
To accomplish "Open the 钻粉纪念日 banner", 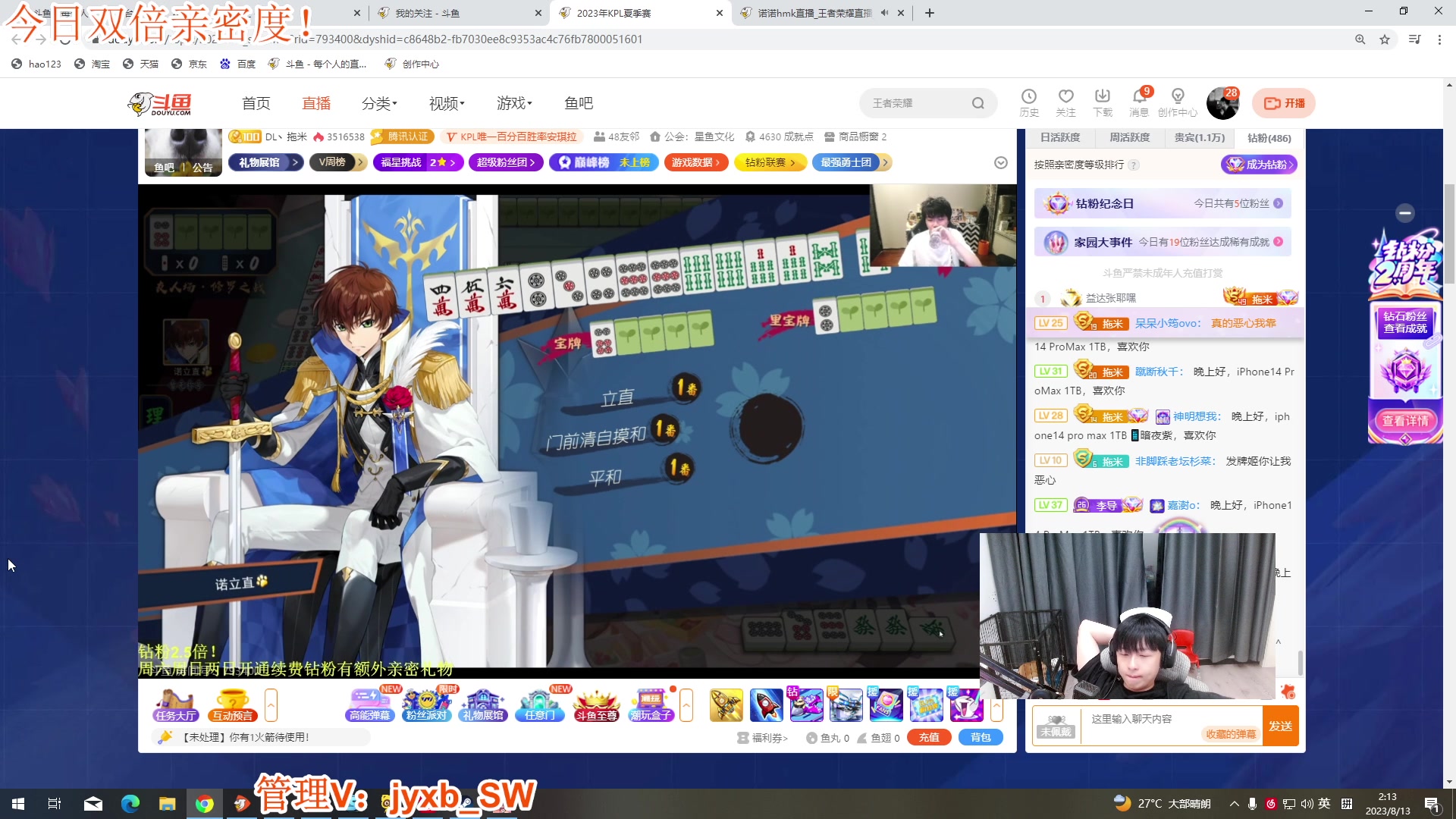I will [1163, 203].
